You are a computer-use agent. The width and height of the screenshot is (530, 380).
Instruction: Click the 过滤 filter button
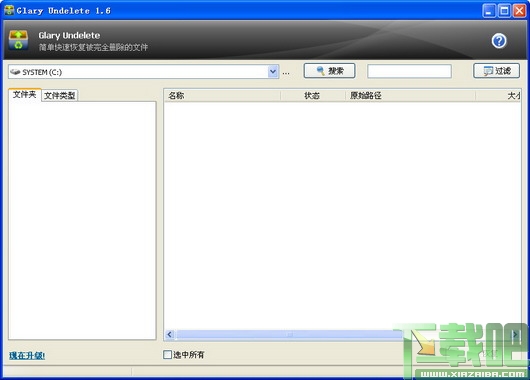click(x=496, y=71)
